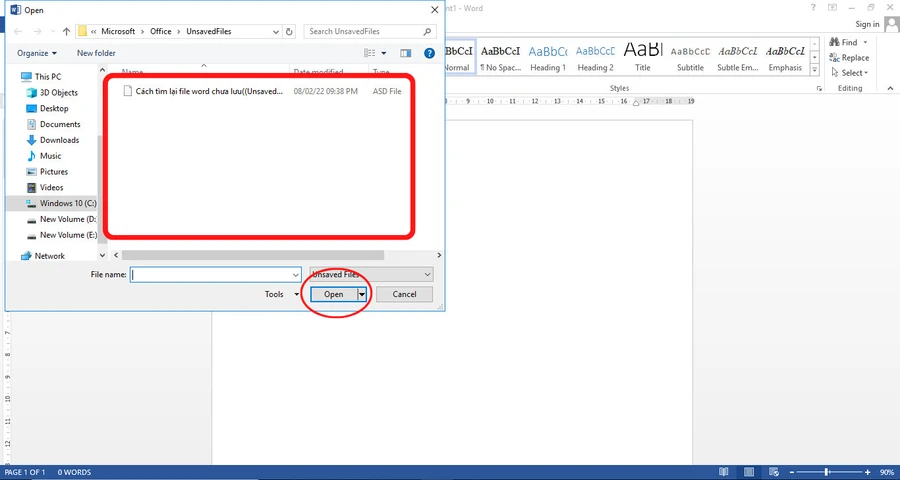900x480 pixels.
Task: Open the recent locations dropdown arrow
Action: click(52, 32)
